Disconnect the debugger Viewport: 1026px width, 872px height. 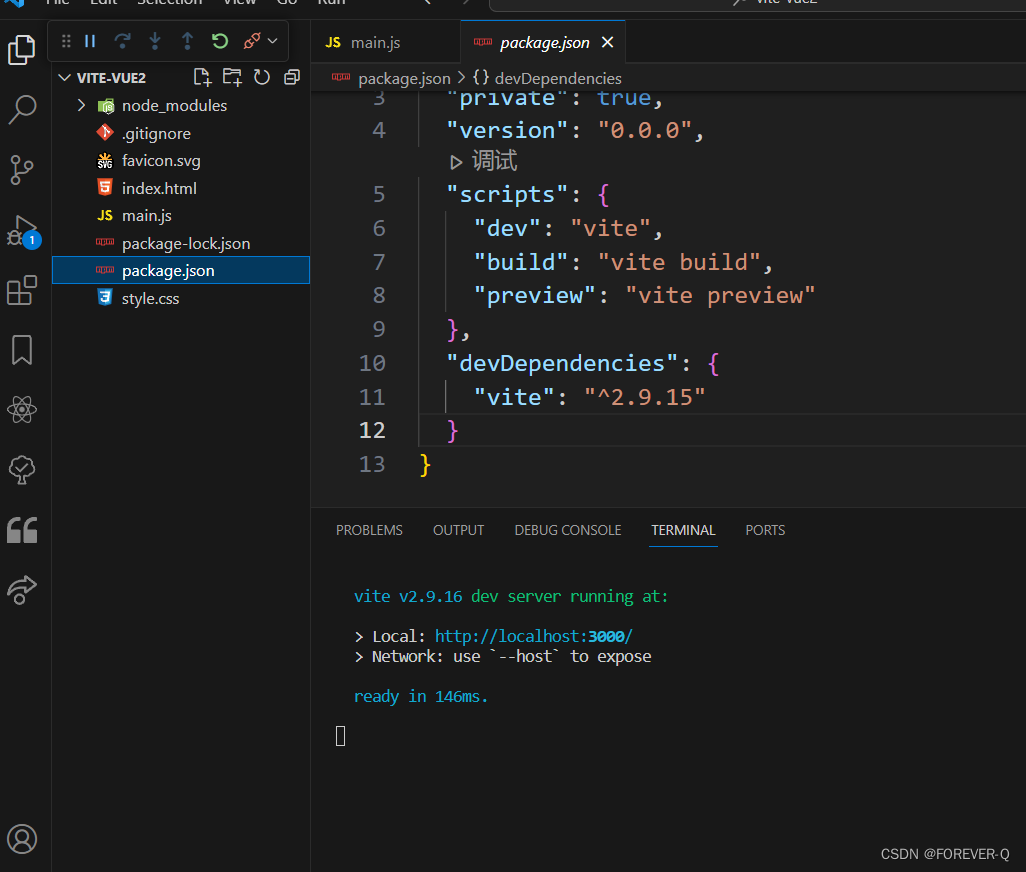click(x=250, y=41)
